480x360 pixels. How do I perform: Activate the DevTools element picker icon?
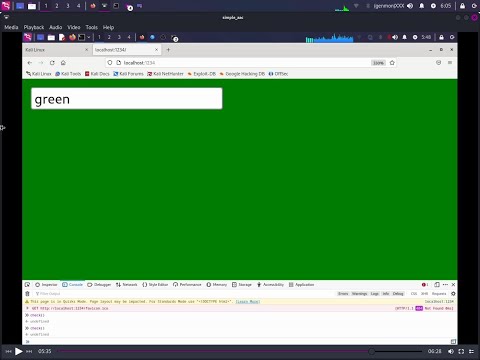click(x=27, y=284)
